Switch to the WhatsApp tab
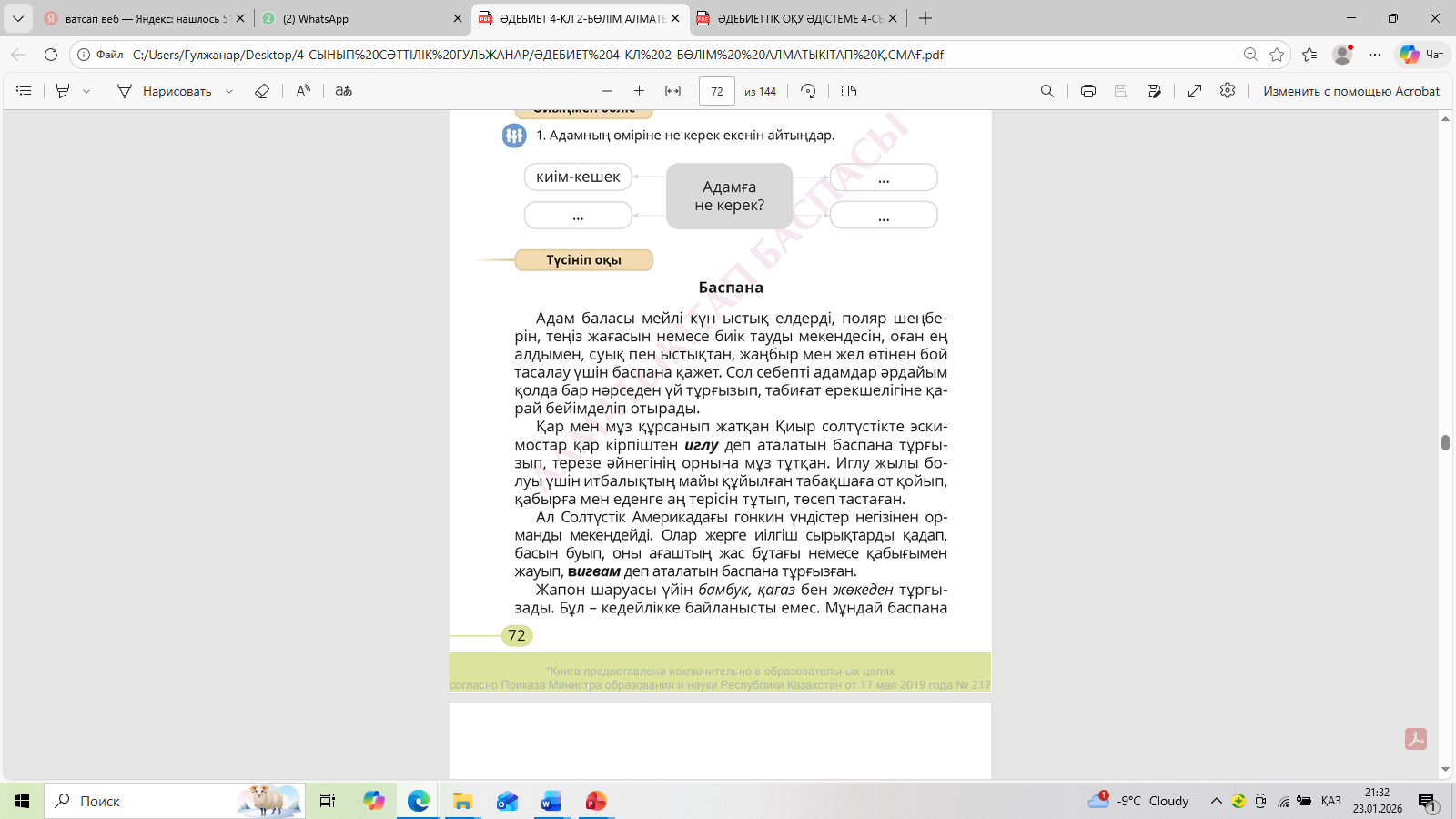 361,18
